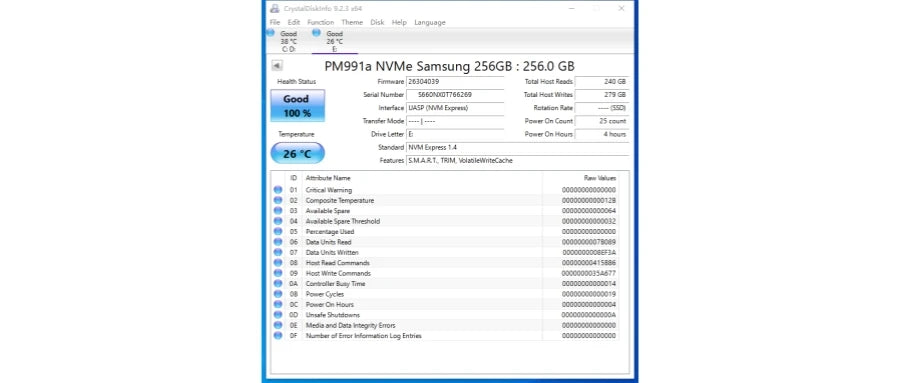Click the Serial Number value field
Screen dimensions: 900x383
[x=455, y=95]
